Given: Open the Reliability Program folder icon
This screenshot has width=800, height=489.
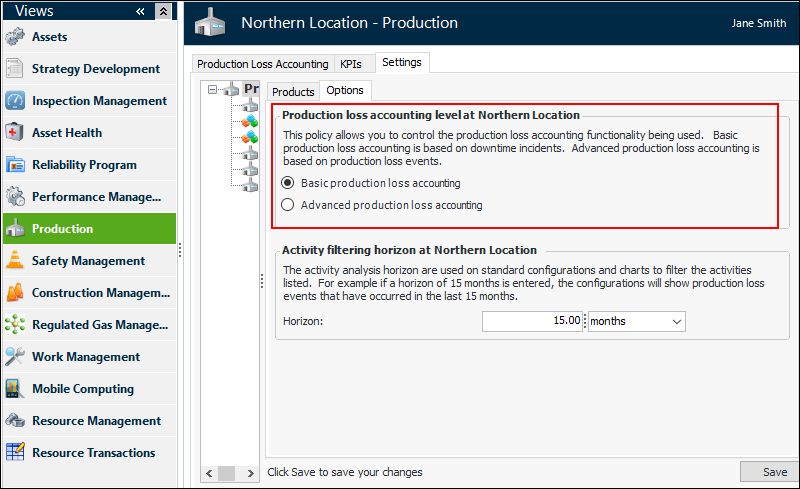Looking at the screenshot, I should (15, 165).
